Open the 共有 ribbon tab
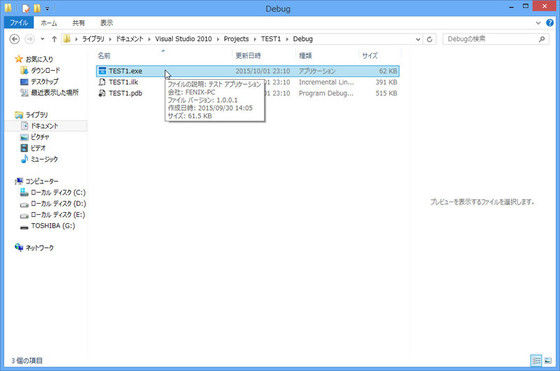560x371 pixels. (x=79, y=23)
